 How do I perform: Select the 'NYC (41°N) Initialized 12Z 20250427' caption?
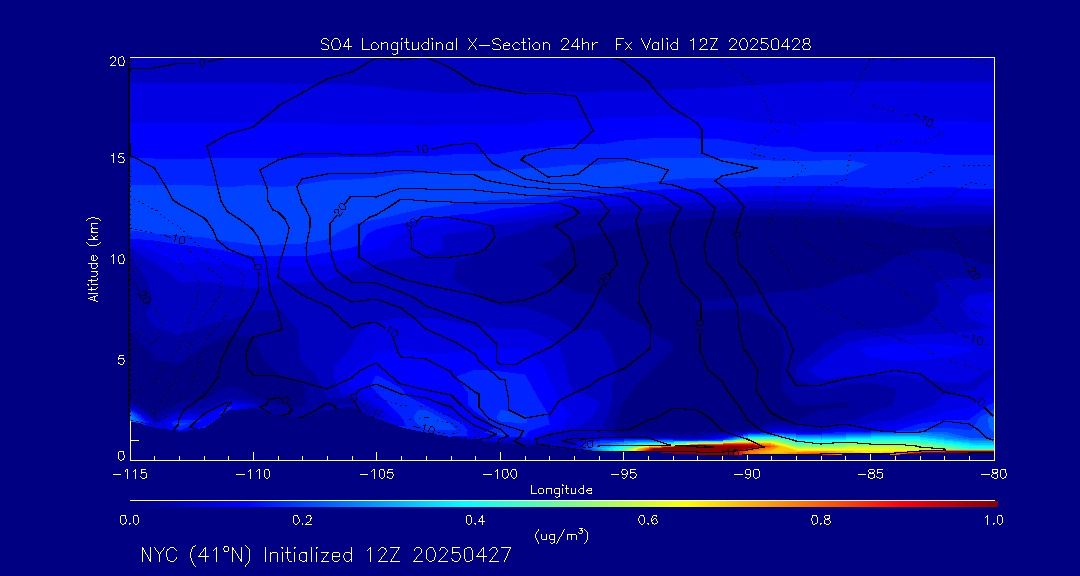pos(326,555)
